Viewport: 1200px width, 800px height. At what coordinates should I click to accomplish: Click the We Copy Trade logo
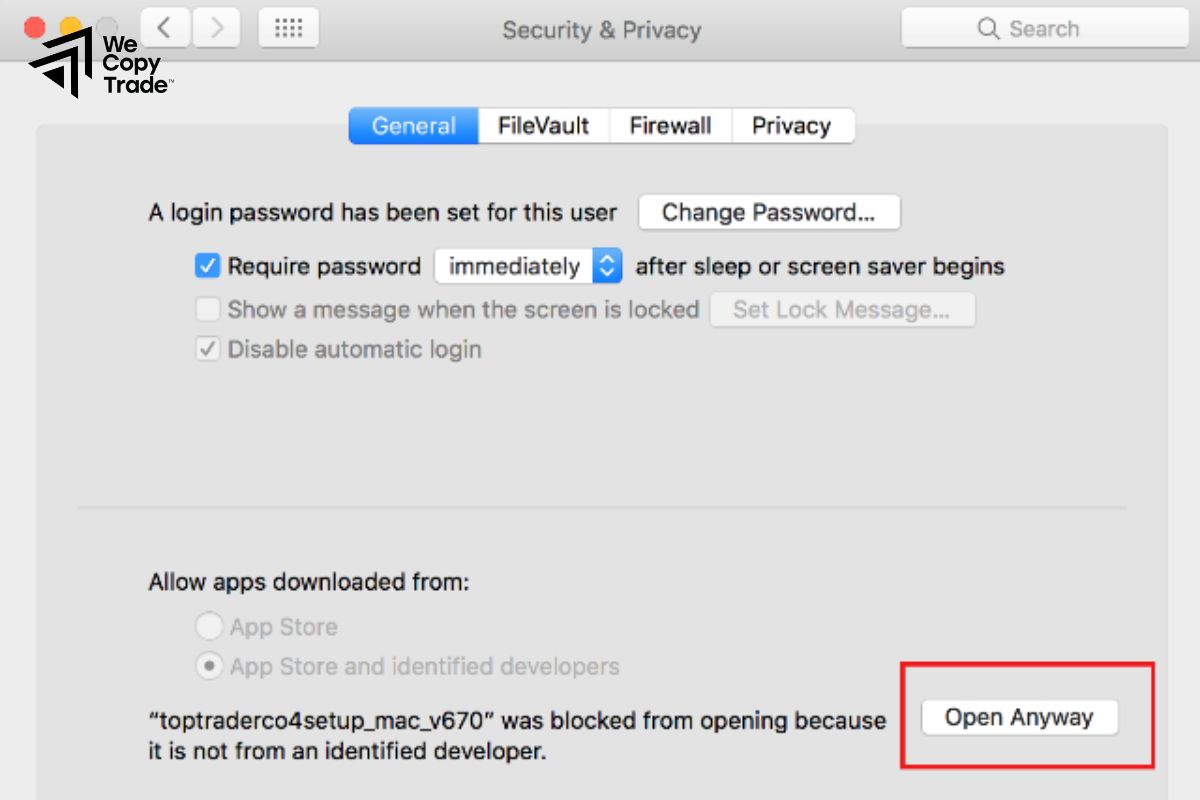[100, 64]
